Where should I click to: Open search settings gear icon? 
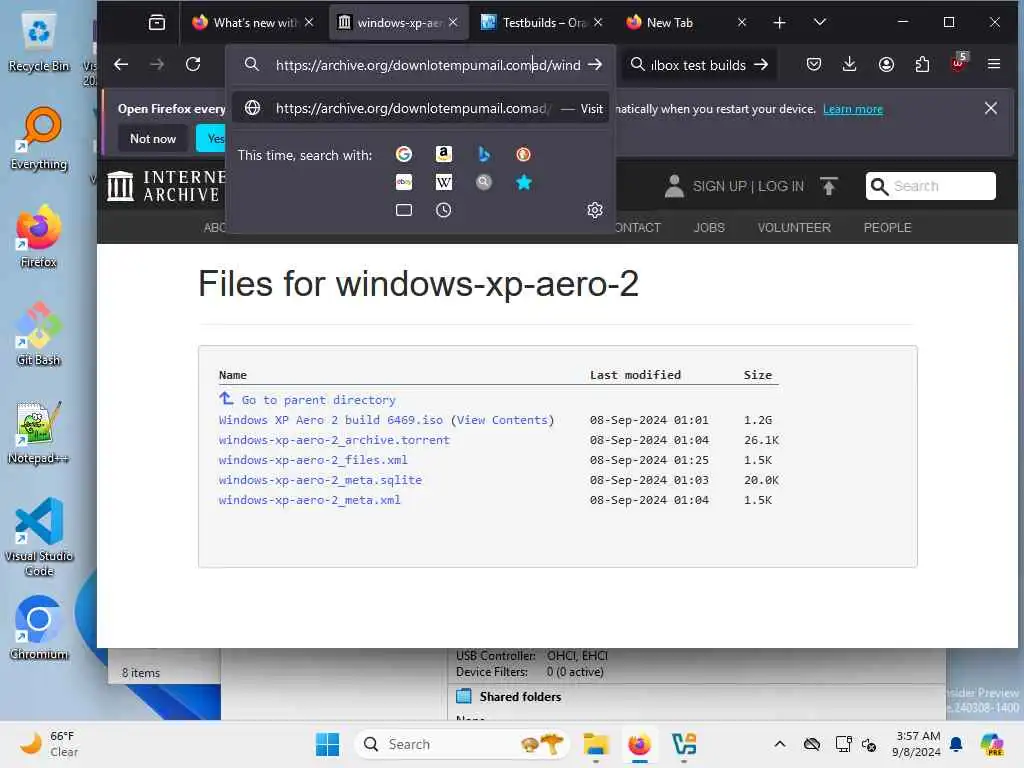point(594,210)
